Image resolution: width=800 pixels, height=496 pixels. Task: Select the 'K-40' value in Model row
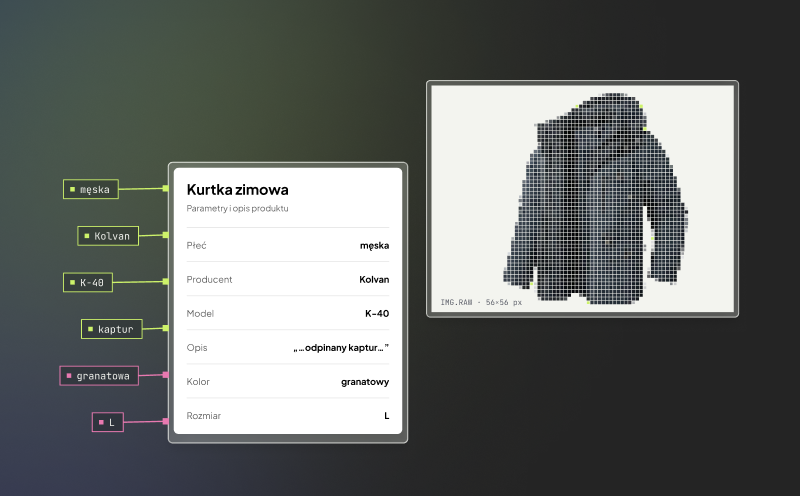pos(377,314)
